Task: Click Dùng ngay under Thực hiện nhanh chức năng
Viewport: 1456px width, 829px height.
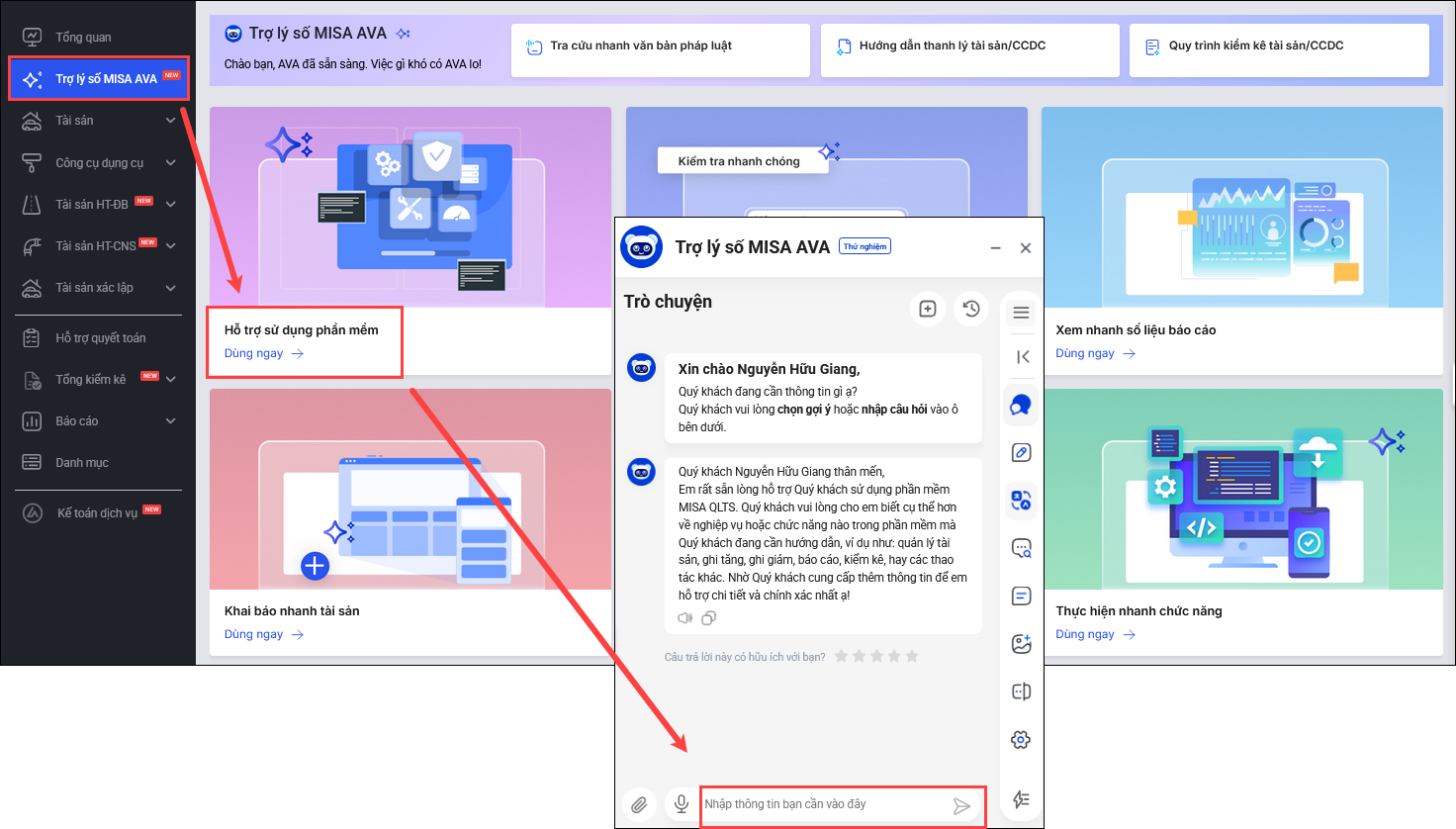Action: (1095, 634)
